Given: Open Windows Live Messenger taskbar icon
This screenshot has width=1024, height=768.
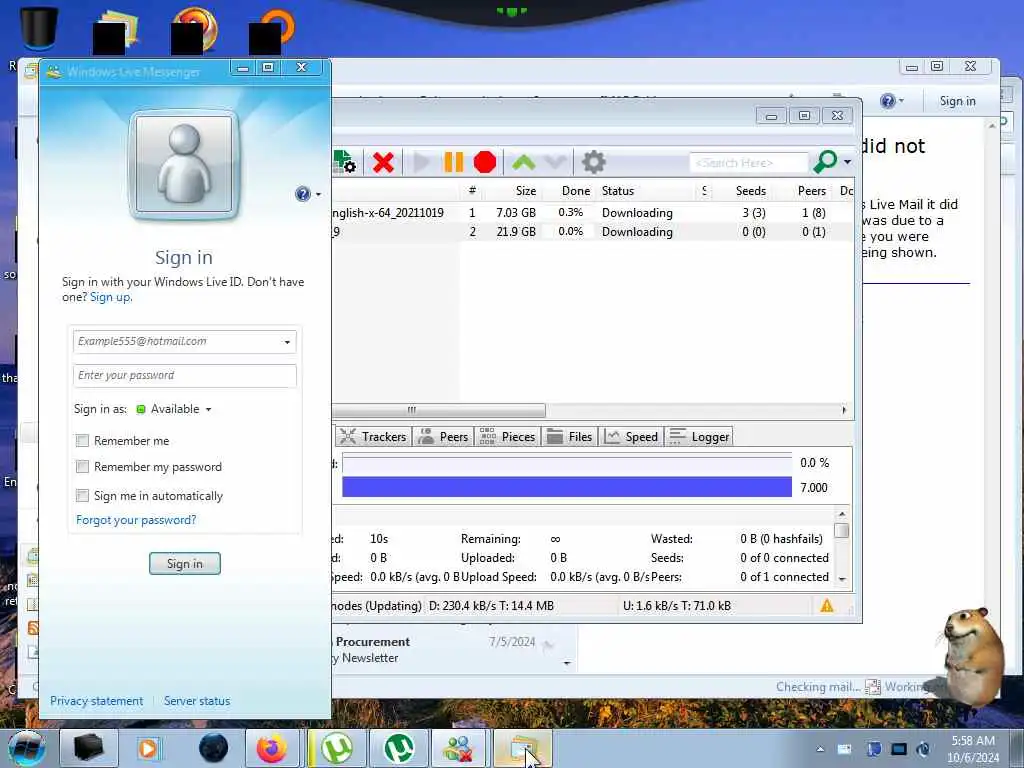Looking at the screenshot, I should point(459,748).
